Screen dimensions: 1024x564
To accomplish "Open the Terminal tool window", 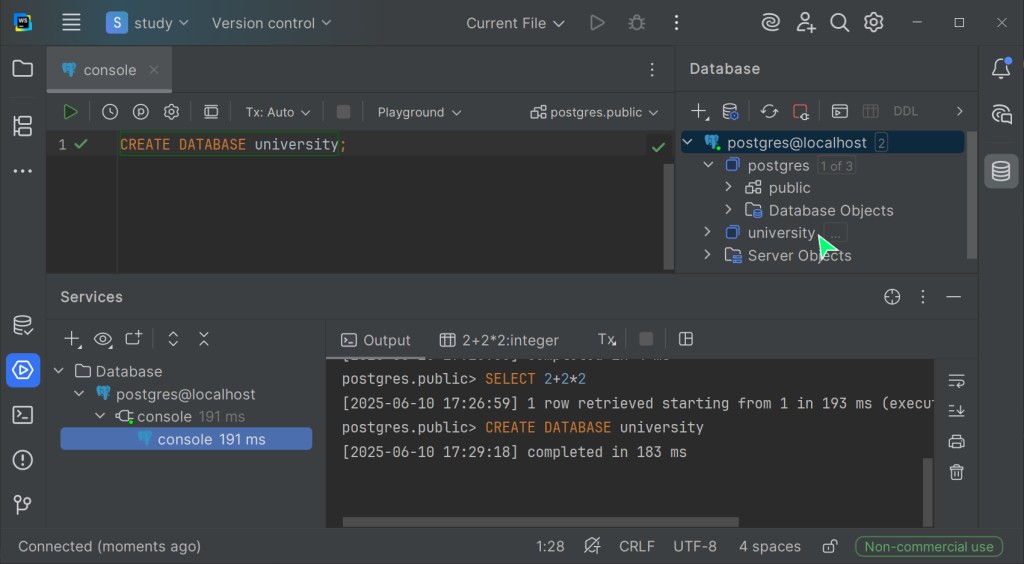I will coord(22,415).
